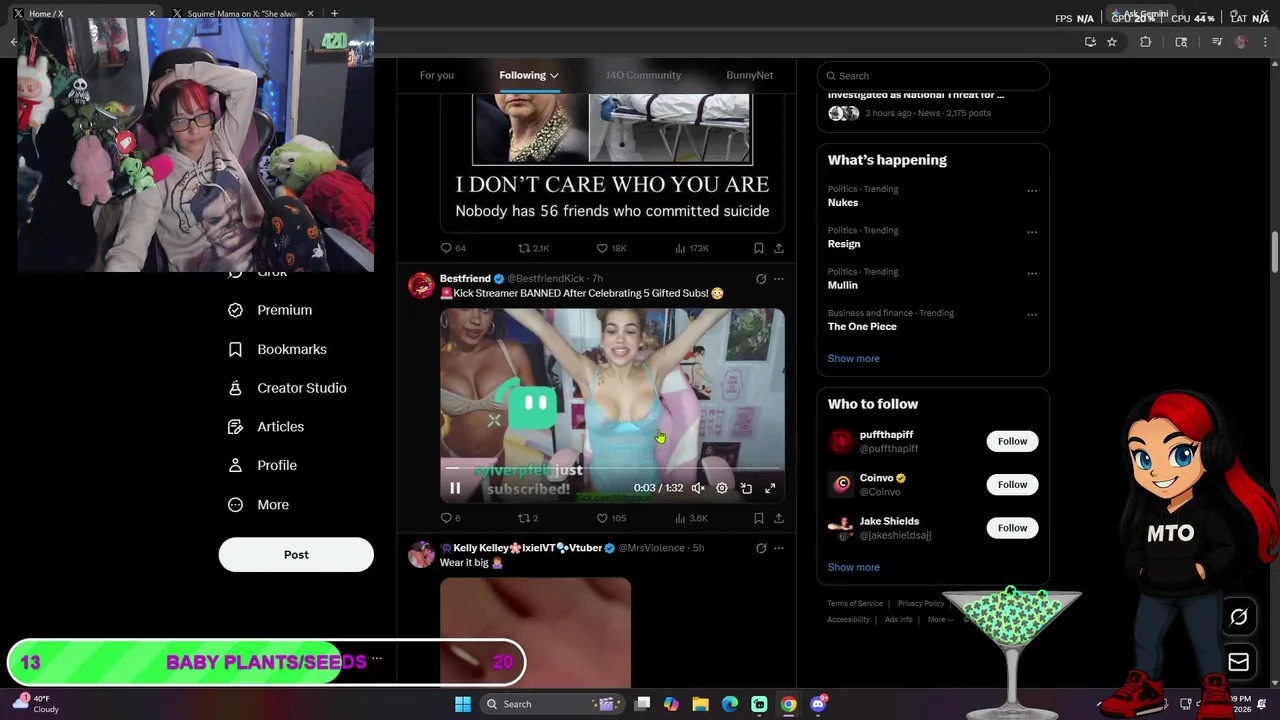Open the browser extensions puzzle icon

click(1146, 42)
